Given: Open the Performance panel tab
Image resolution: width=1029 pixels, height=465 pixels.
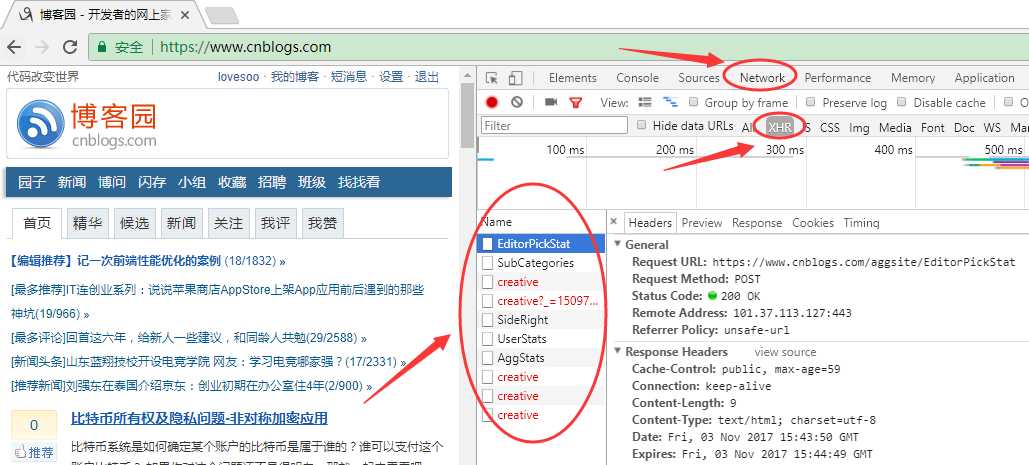Looking at the screenshot, I should [x=837, y=78].
